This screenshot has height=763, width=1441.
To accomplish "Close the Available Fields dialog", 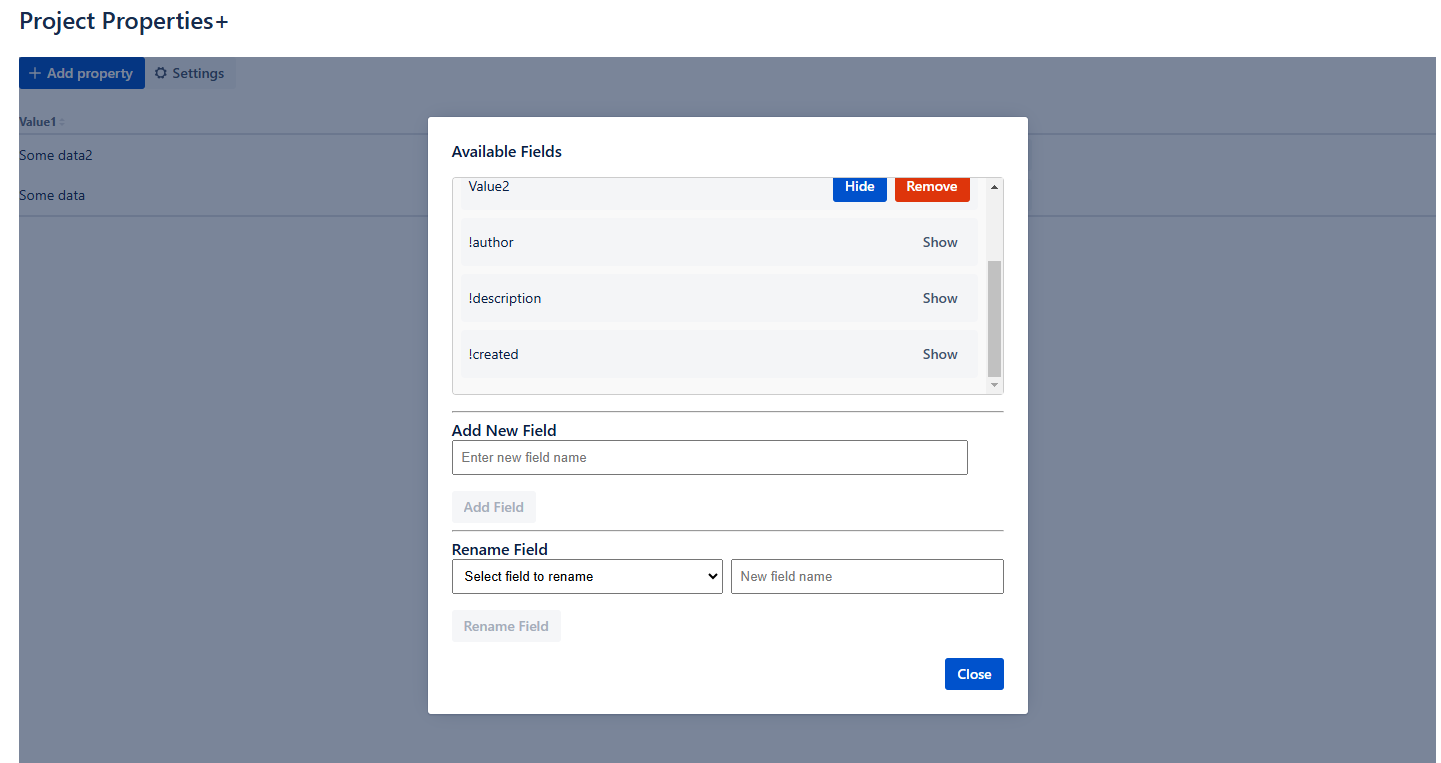I will pyautogui.click(x=973, y=675).
